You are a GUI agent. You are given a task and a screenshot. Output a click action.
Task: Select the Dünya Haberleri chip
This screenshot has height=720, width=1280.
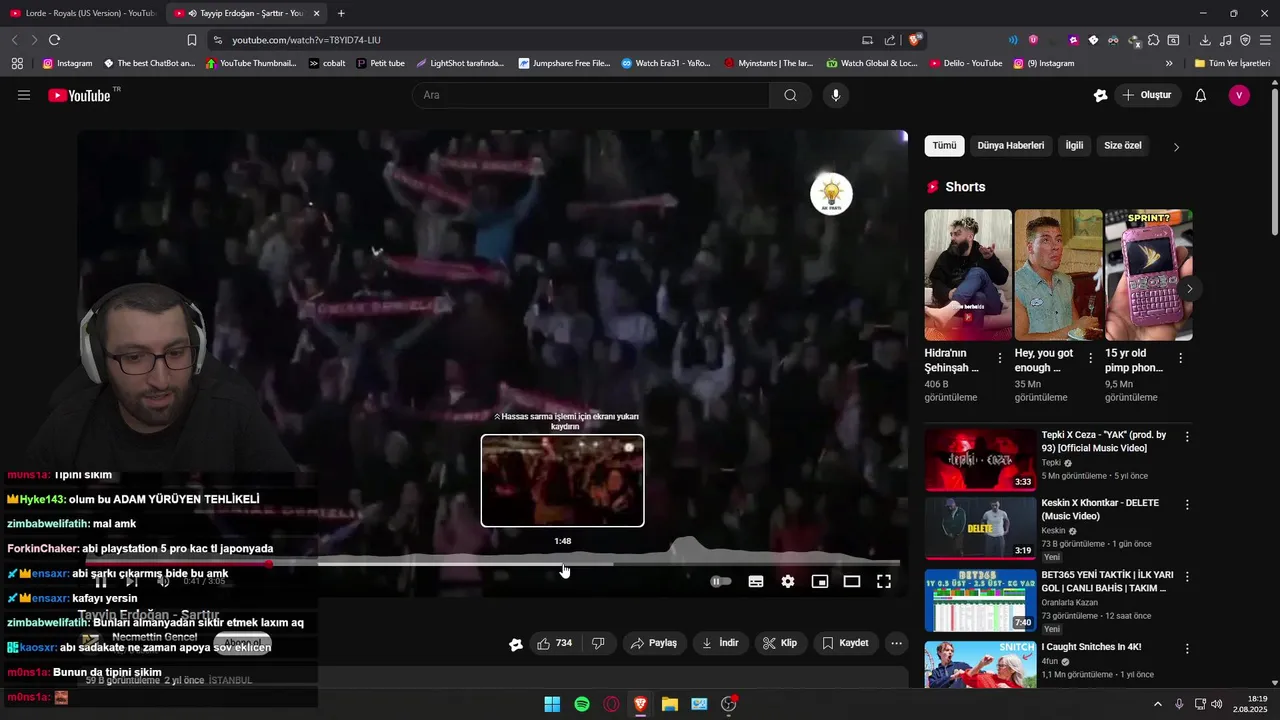[1010, 146]
